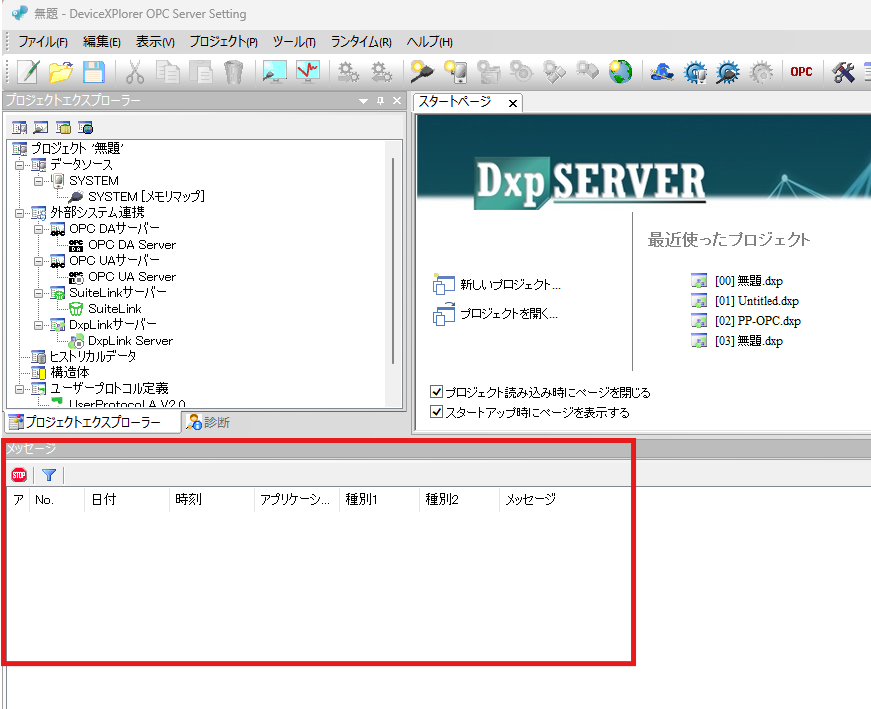Click the wrench and screwdriver tools icon

[843, 71]
